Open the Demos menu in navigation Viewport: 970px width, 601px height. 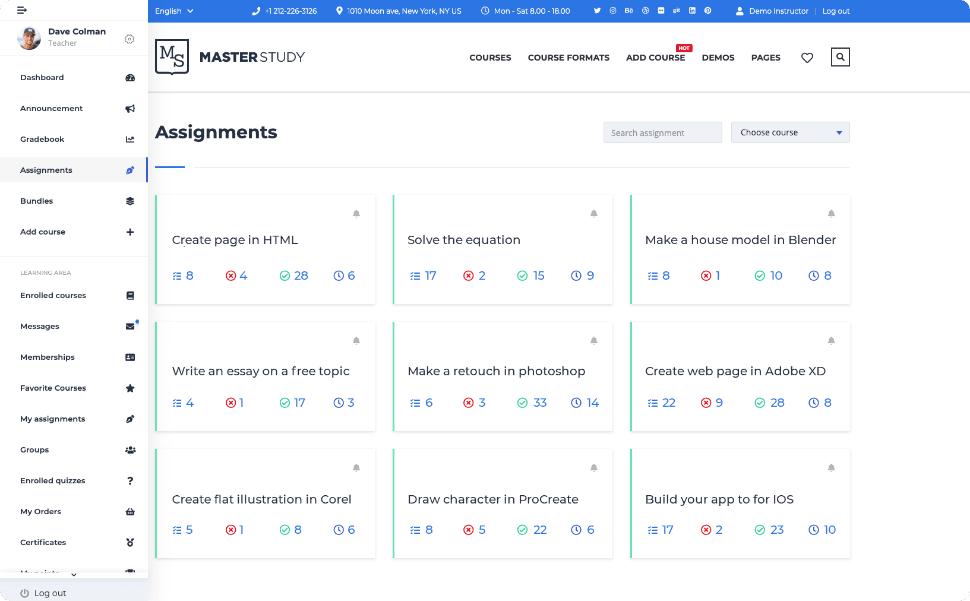(x=718, y=58)
